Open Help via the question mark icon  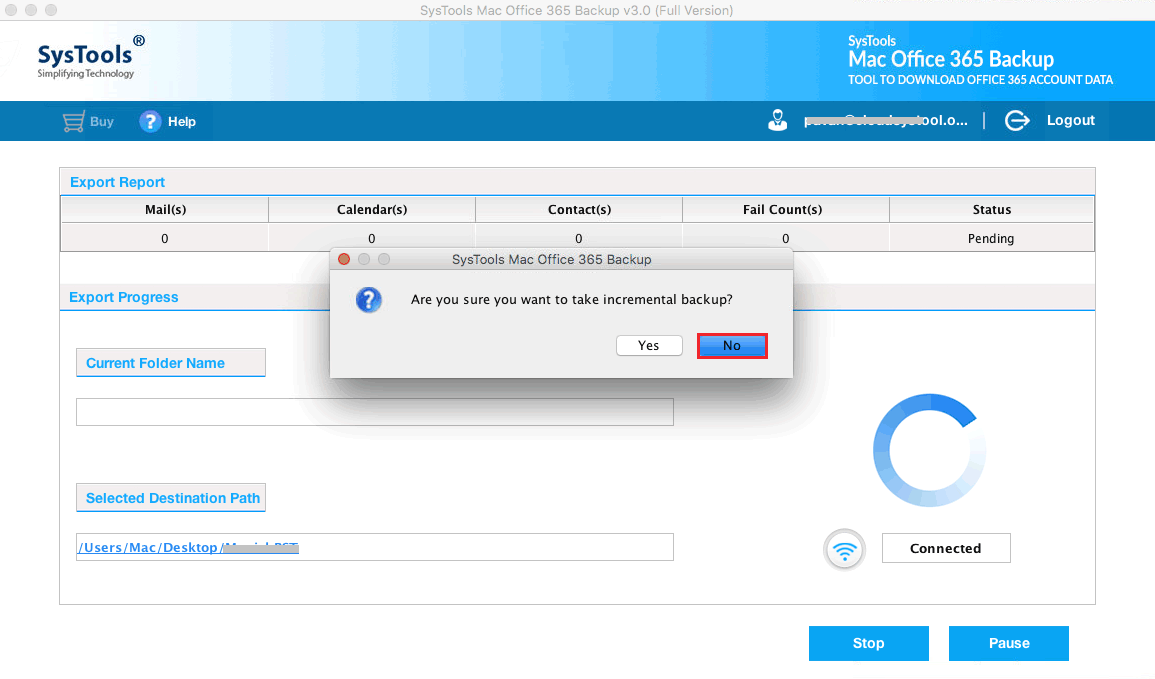(150, 122)
